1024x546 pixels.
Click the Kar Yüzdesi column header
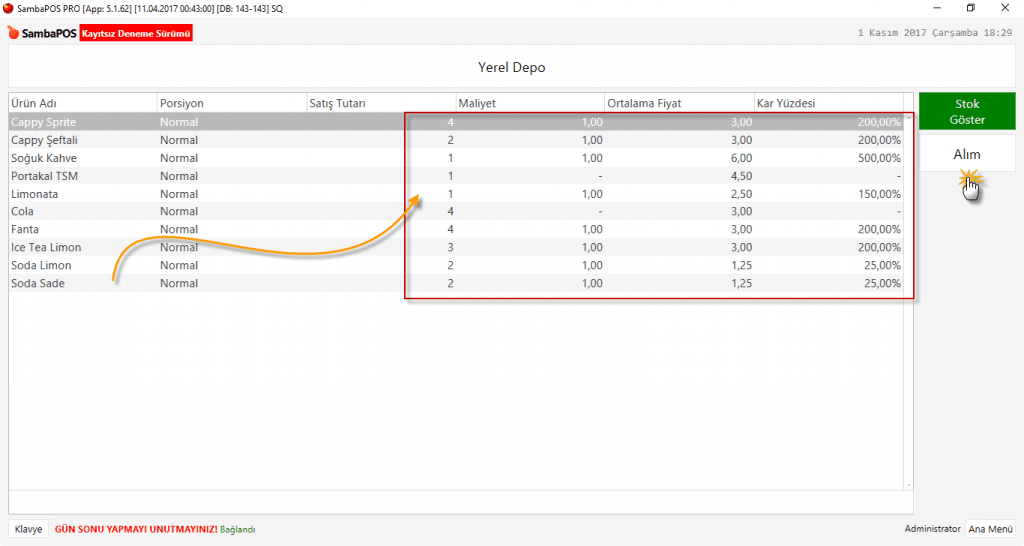pyautogui.click(x=827, y=102)
